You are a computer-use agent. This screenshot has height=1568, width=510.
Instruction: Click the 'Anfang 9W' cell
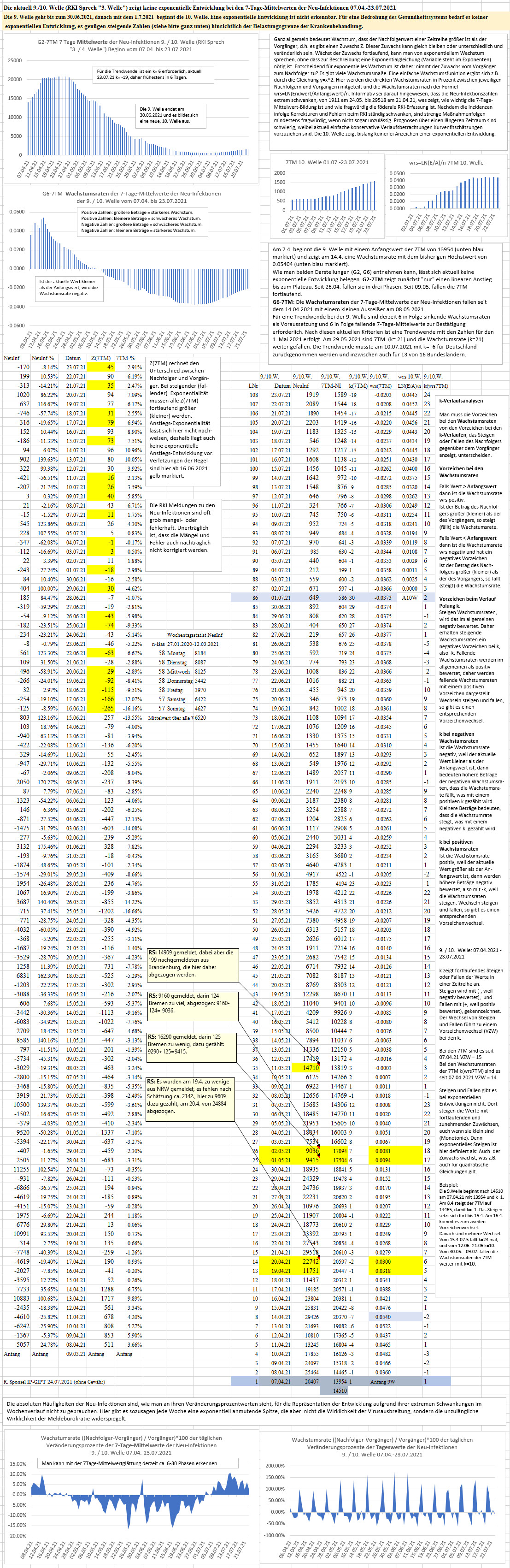[x=383, y=1381]
